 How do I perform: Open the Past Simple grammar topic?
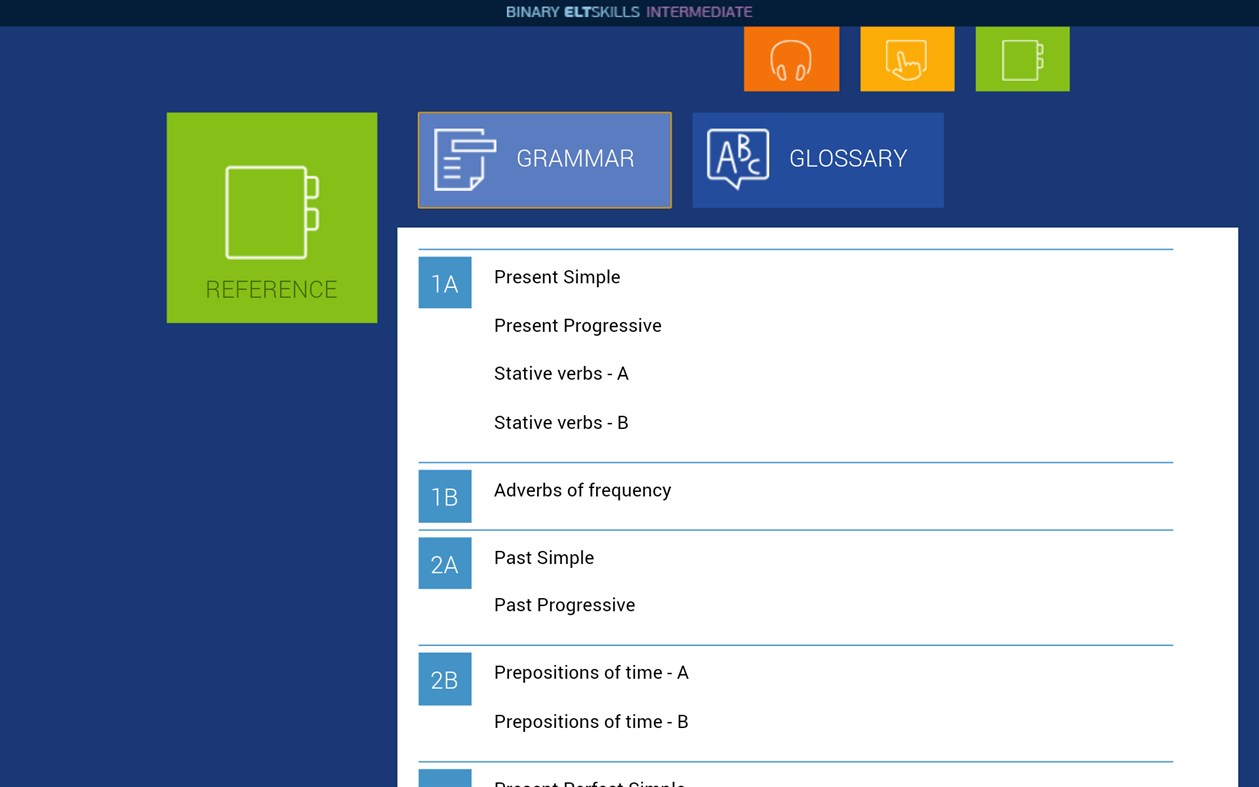(x=544, y=557)
